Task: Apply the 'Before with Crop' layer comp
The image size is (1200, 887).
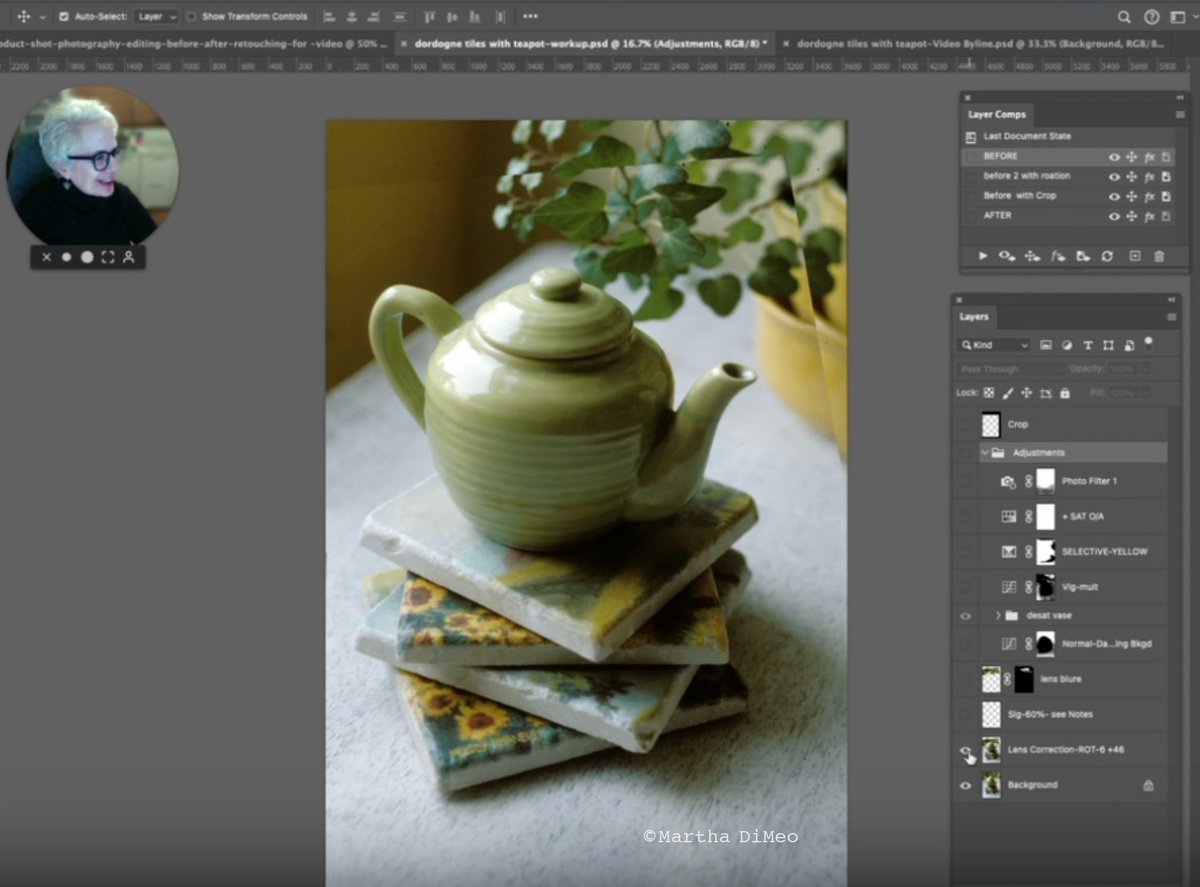Action: pos(970,196)
